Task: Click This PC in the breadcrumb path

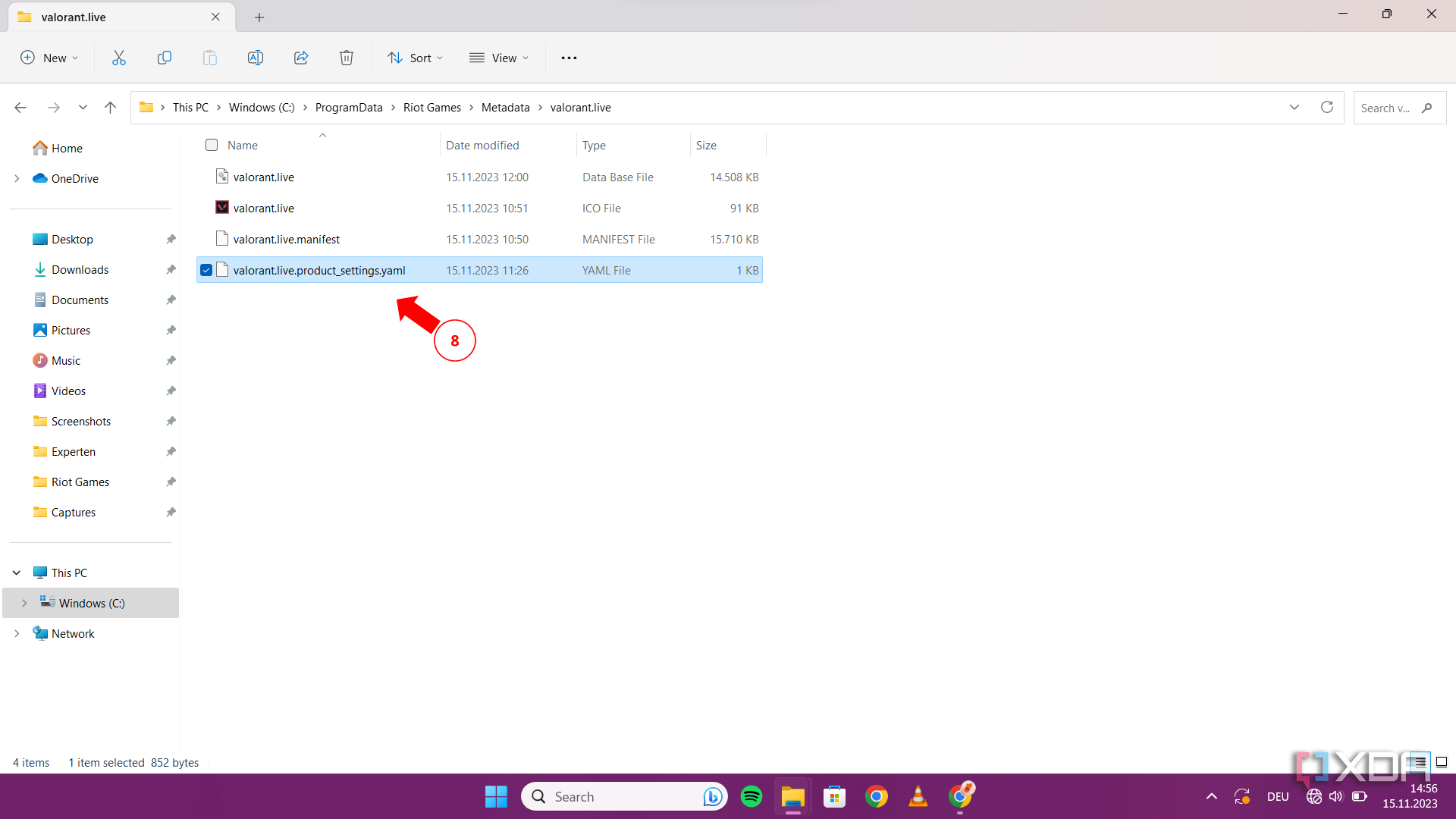Action: point(190,108)
